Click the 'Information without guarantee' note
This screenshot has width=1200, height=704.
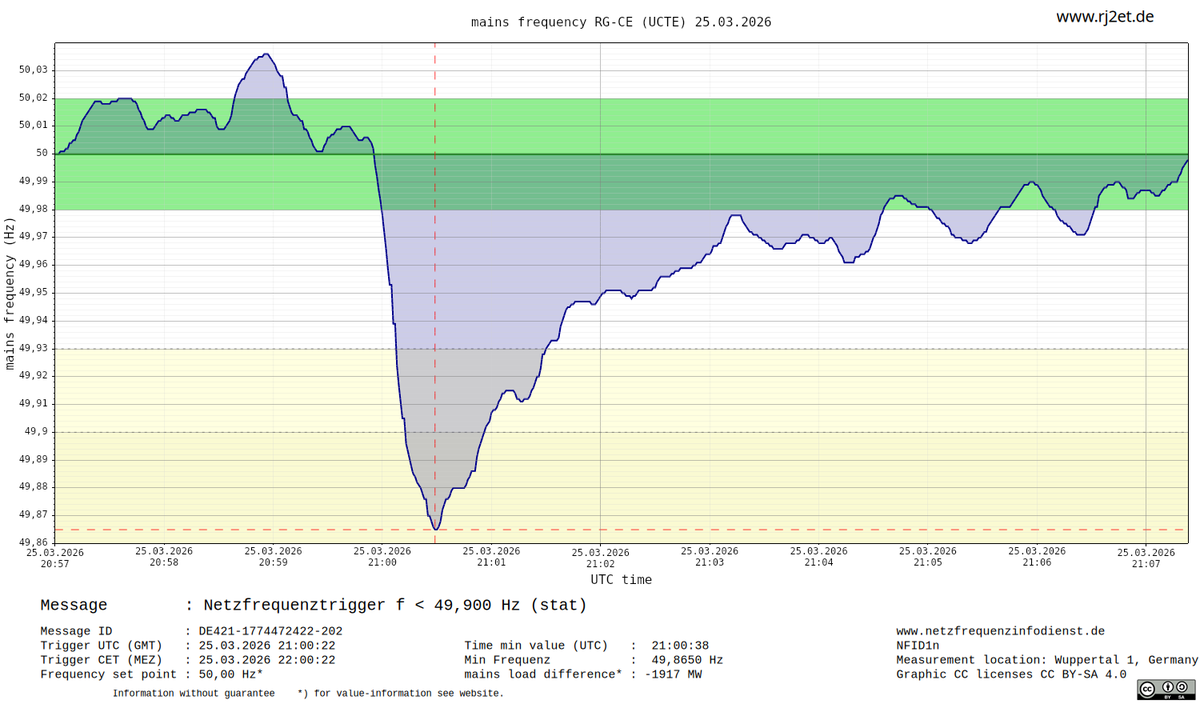[x=193, y=693]
